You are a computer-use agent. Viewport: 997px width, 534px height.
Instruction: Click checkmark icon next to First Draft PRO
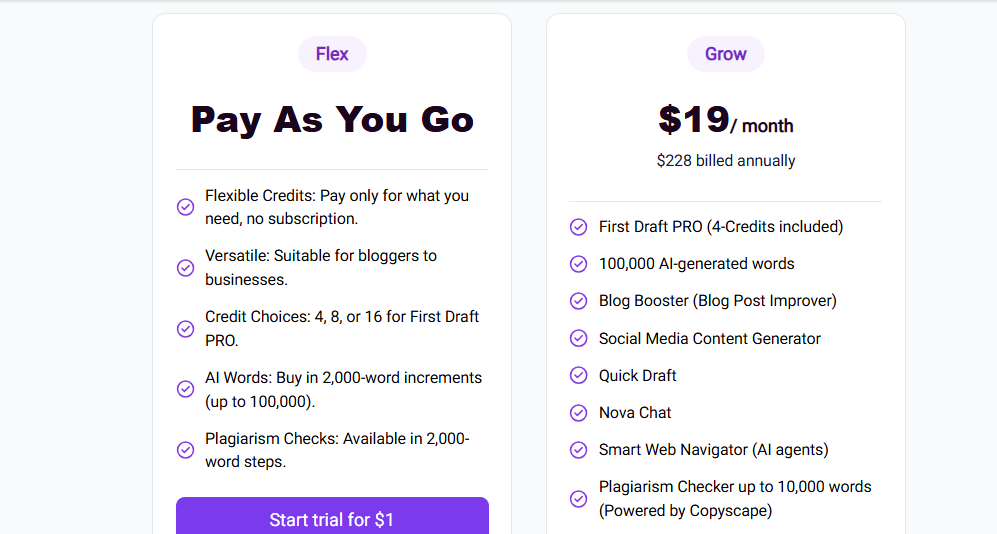point(578,227)
